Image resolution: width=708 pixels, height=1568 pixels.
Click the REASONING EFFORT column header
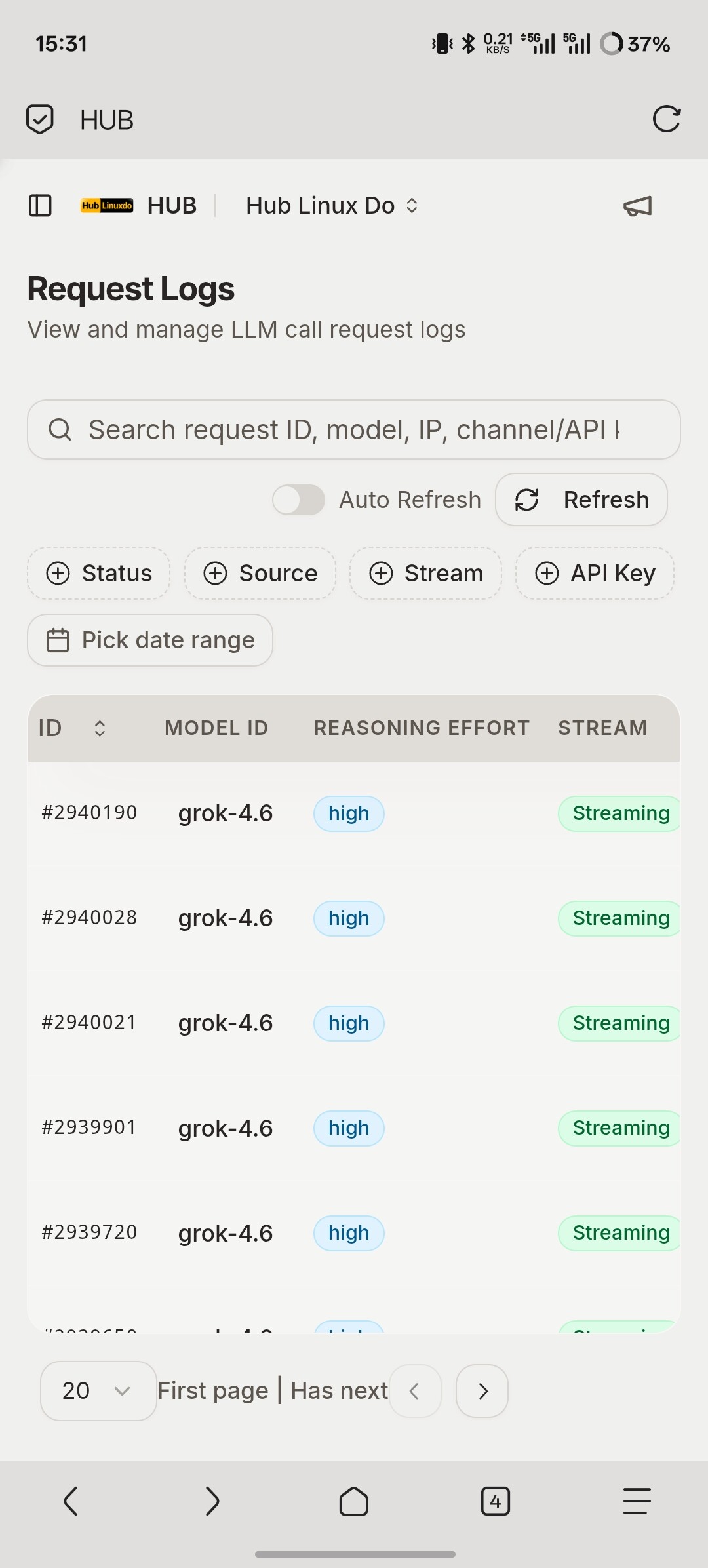(422, 728)
